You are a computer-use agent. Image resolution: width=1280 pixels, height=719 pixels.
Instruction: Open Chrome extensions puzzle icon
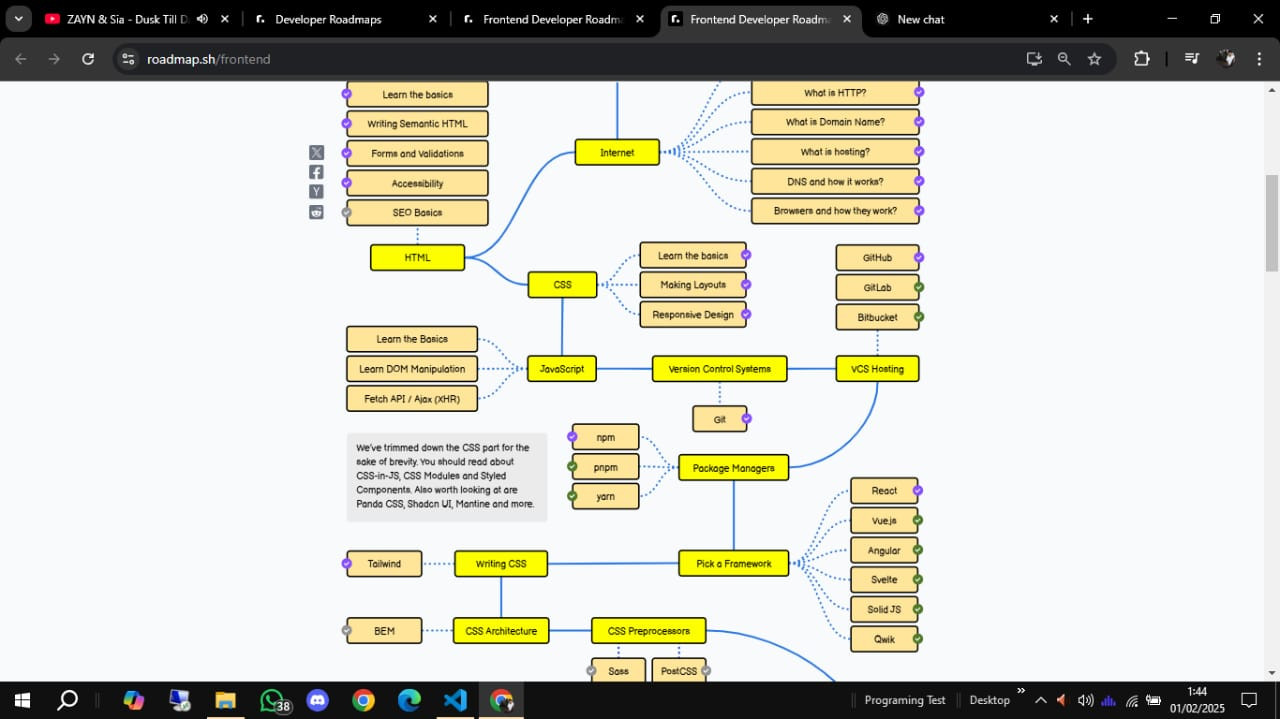tap(1141, 59)
